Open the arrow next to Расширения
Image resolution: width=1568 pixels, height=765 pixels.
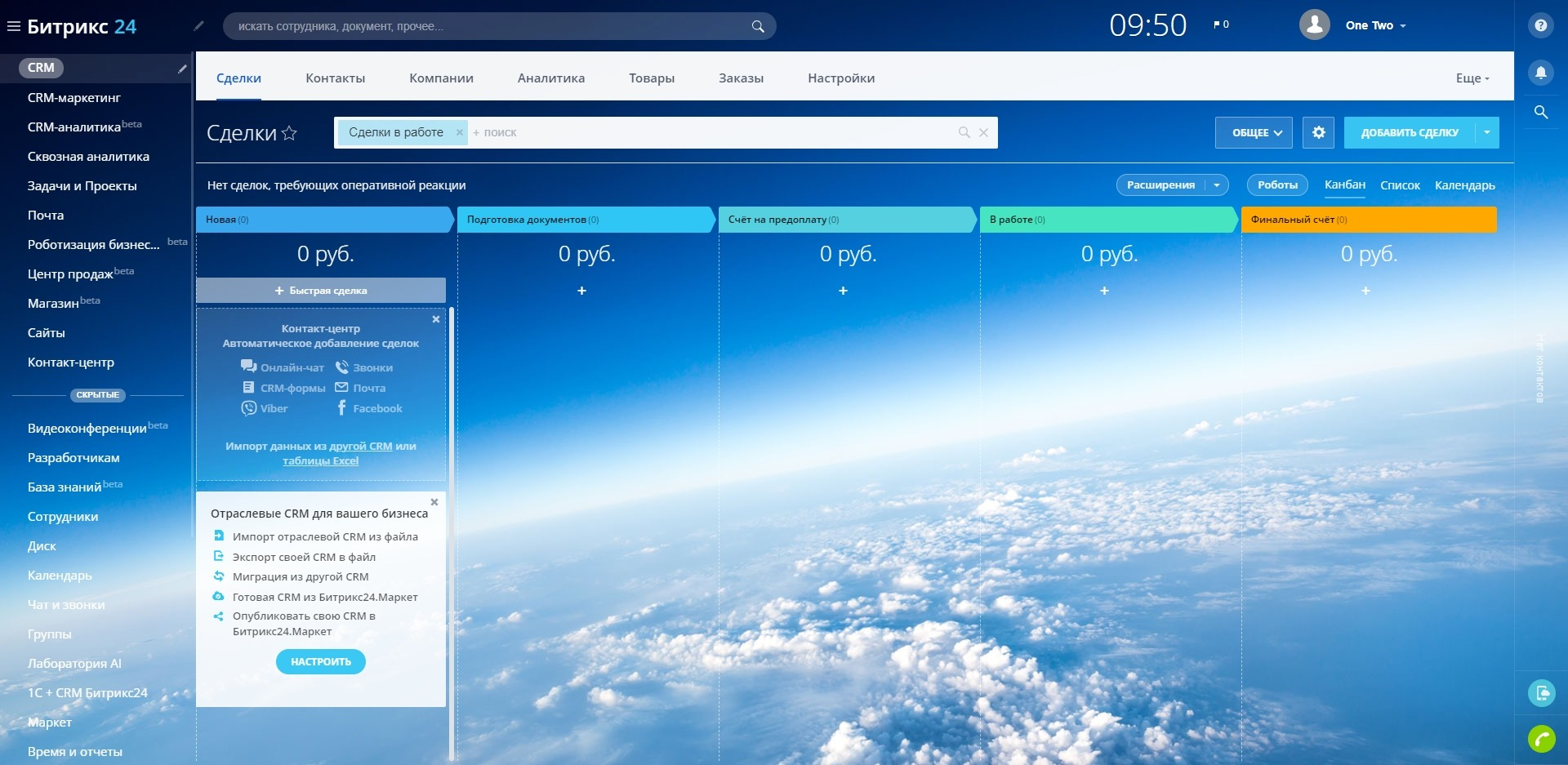pos(1217,185)
